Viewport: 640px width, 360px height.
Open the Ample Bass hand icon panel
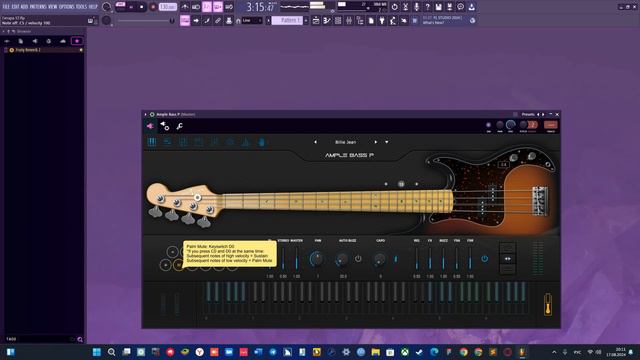pos(262,142)
